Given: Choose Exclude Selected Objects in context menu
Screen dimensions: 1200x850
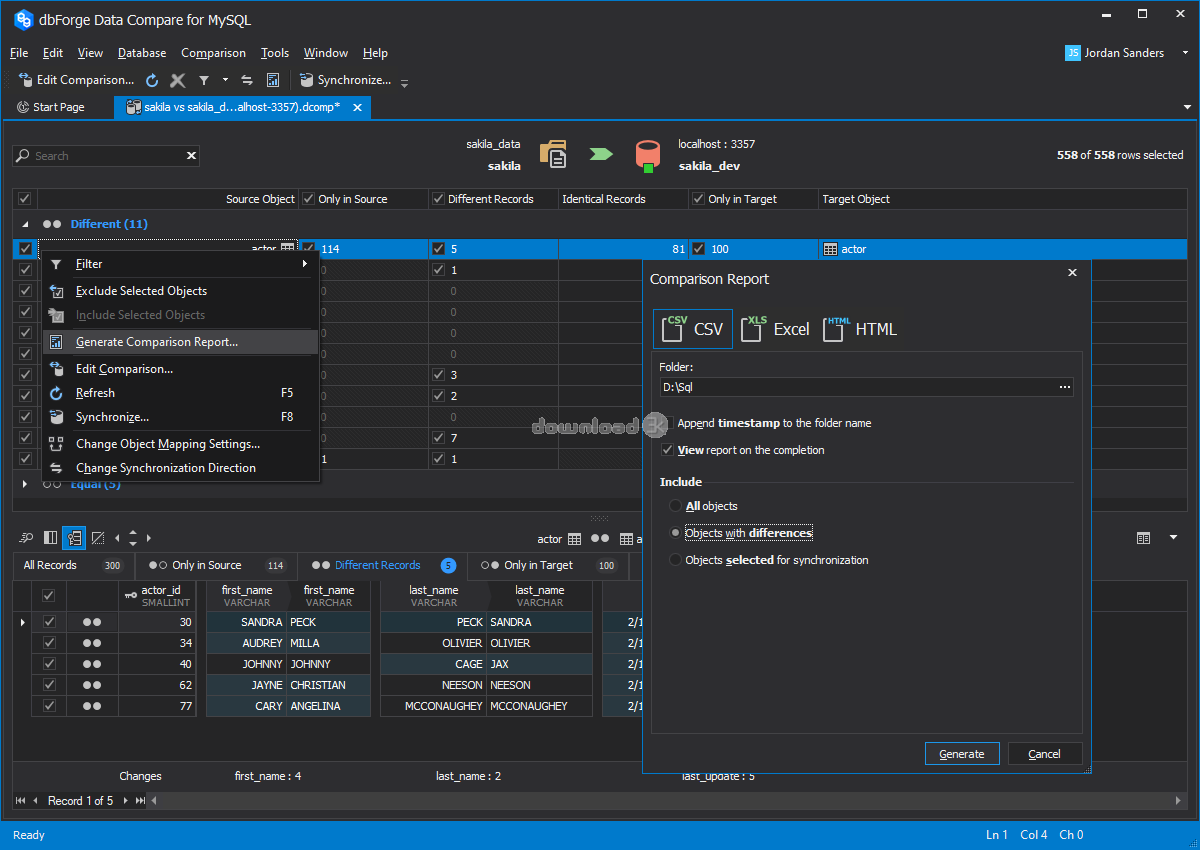Looking at the screenshot, I should (x=181, y=291).
